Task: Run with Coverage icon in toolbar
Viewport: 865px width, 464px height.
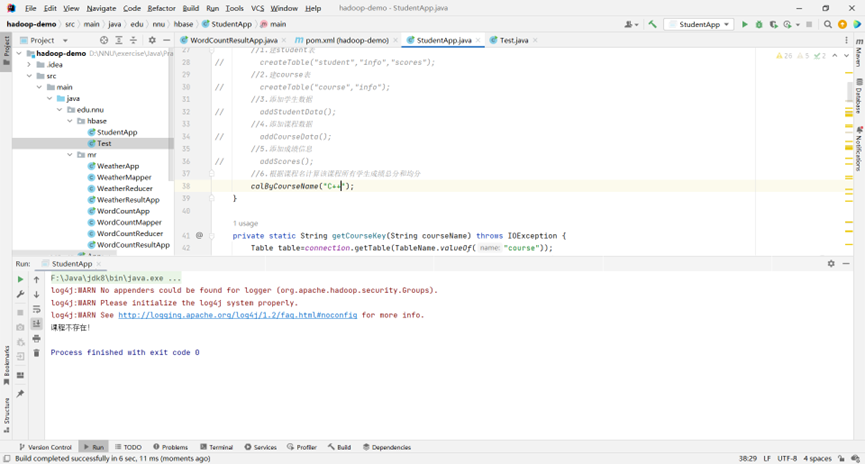Action: [773, 24]
